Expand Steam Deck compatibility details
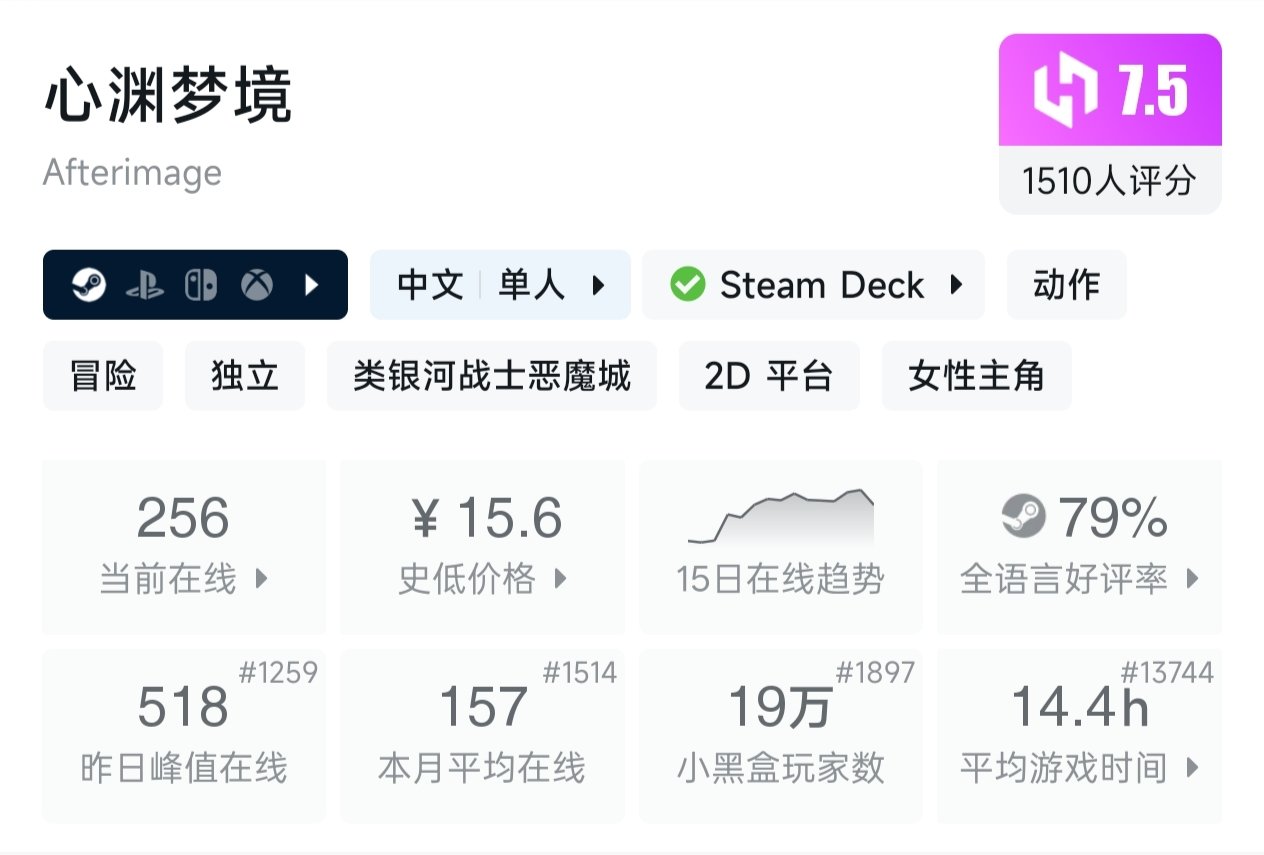 pyautogui.click(x=956, y=286)
